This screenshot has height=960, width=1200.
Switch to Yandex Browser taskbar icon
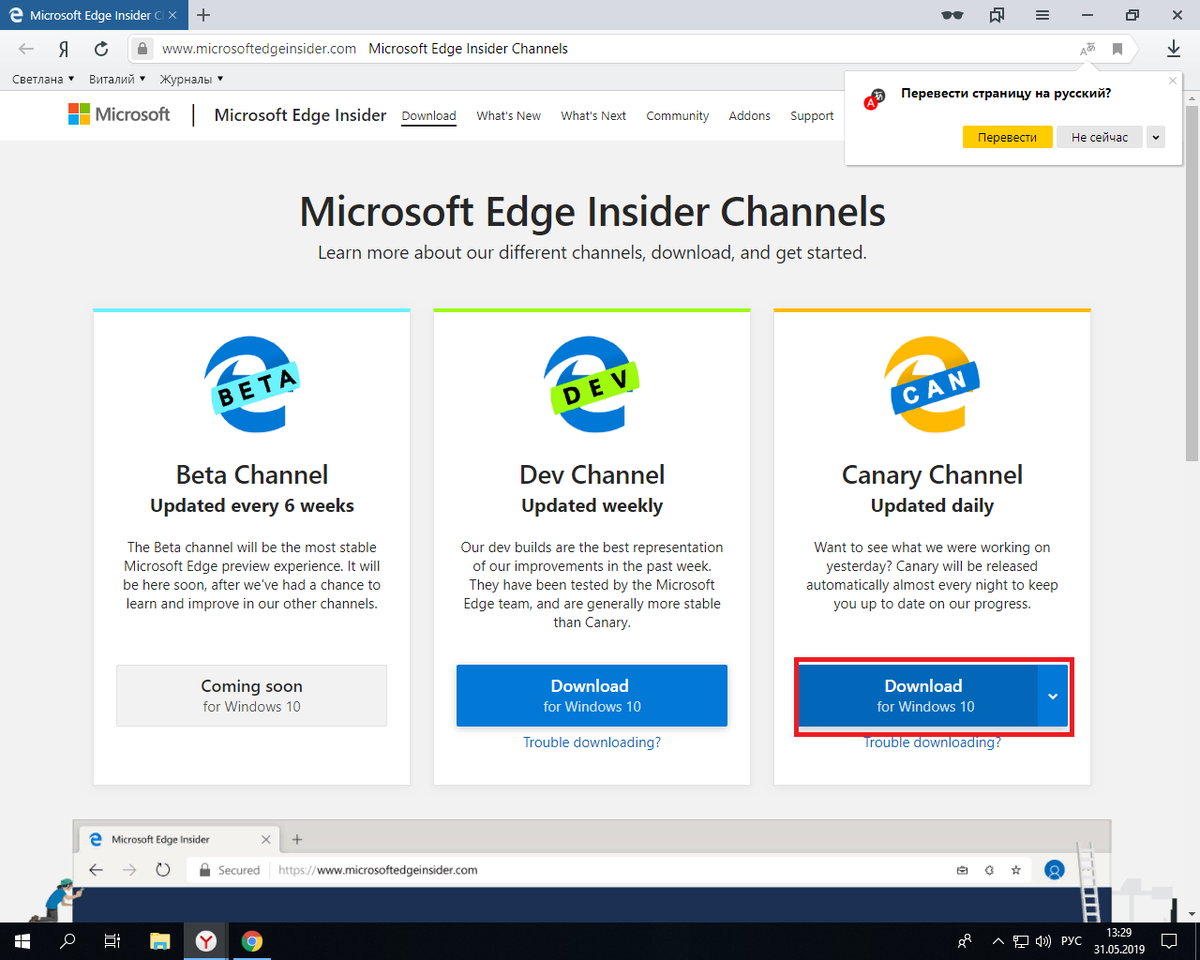206,941
